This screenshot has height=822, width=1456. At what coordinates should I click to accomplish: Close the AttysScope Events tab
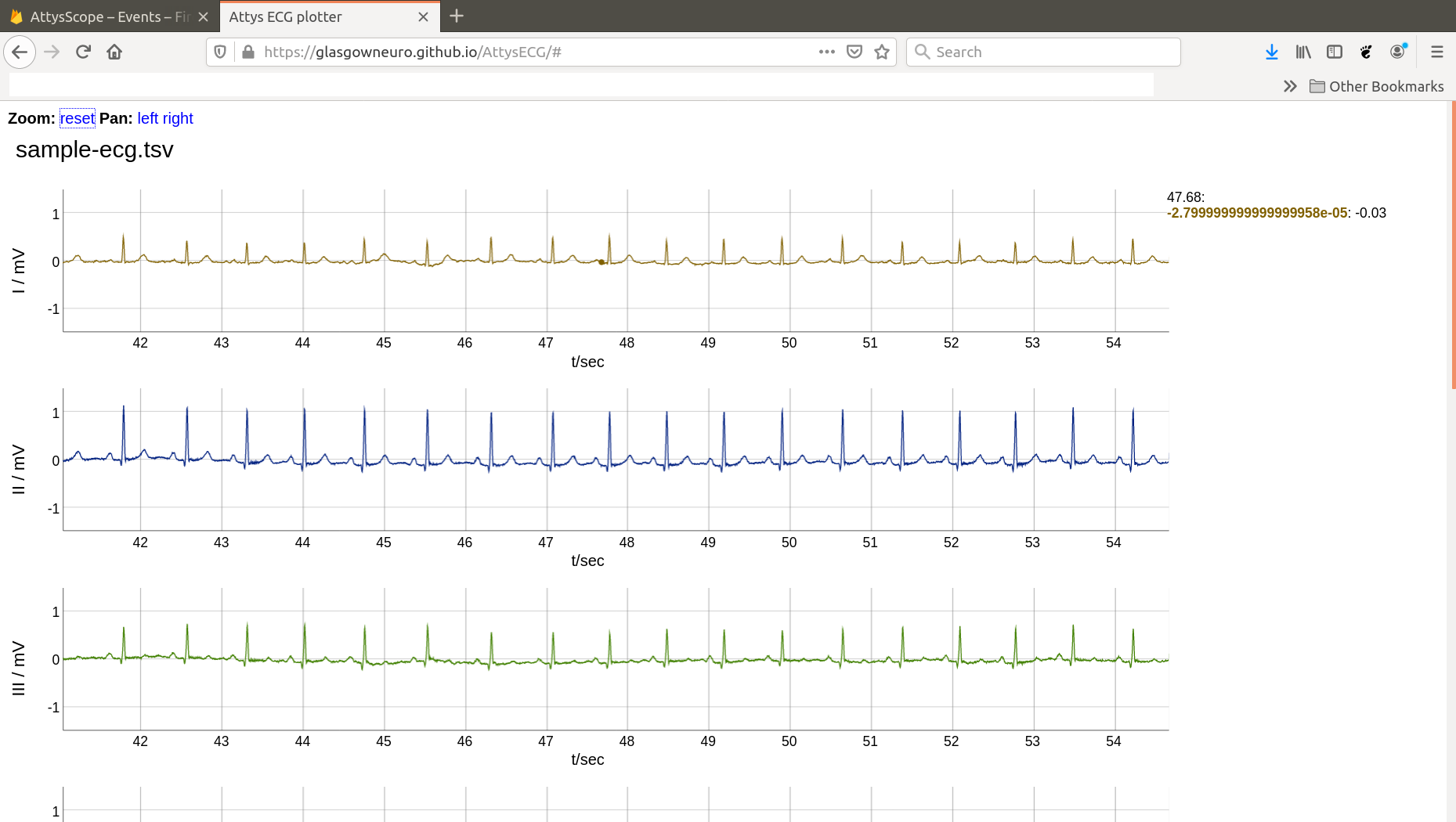click(x=203, y=16)
